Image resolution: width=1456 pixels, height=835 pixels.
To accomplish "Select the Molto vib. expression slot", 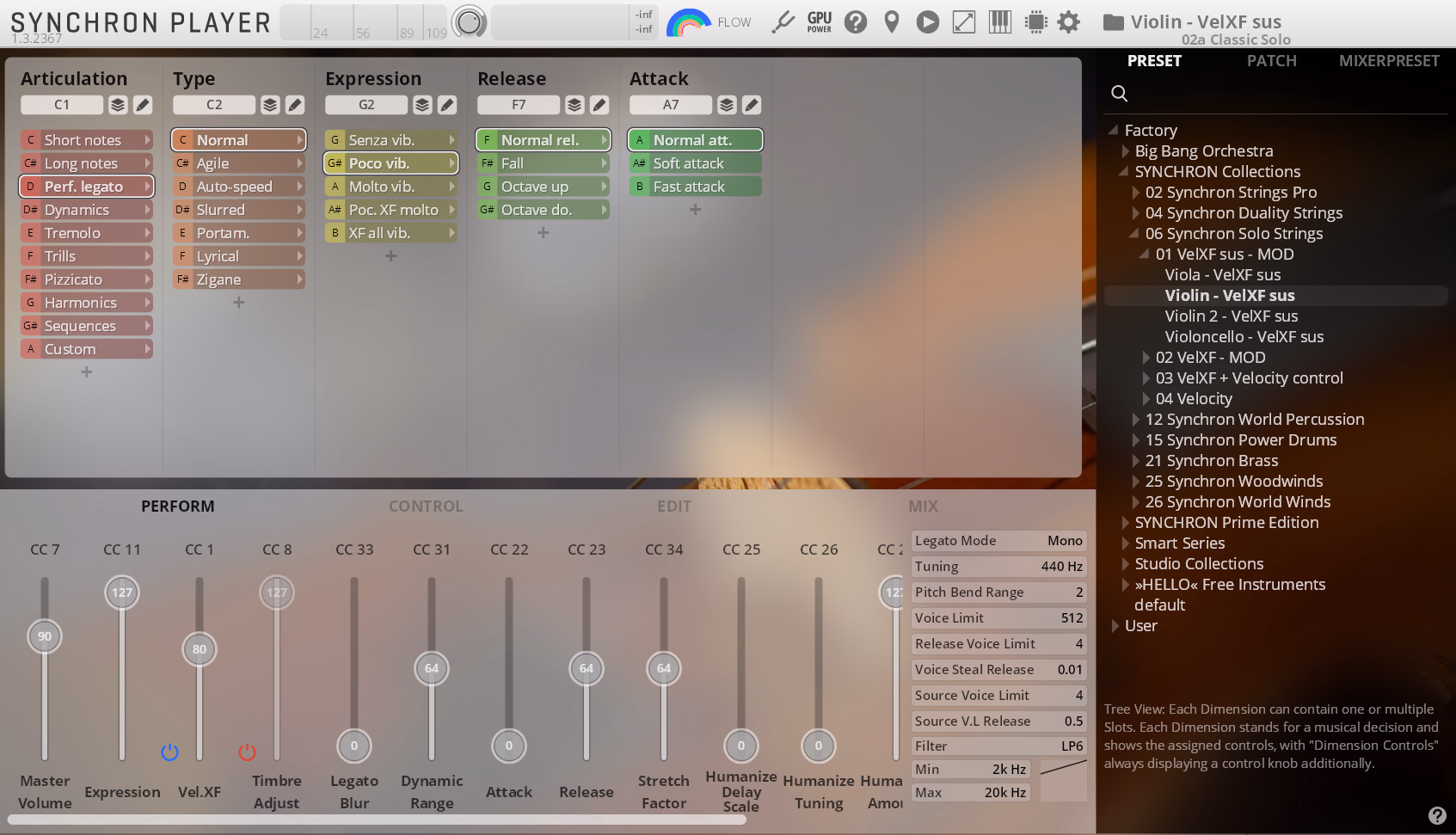I will click(391, 187).
